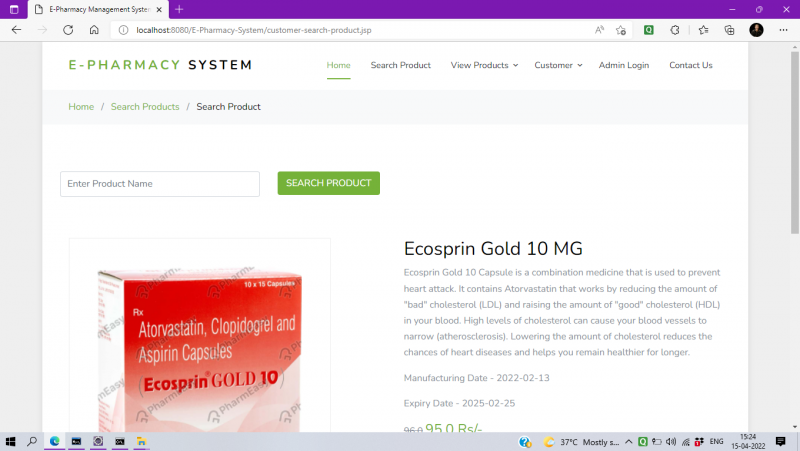This screenshot has width=800, height=451.
Task: Open the browser Extensions menu
Action: click(675, 30)
